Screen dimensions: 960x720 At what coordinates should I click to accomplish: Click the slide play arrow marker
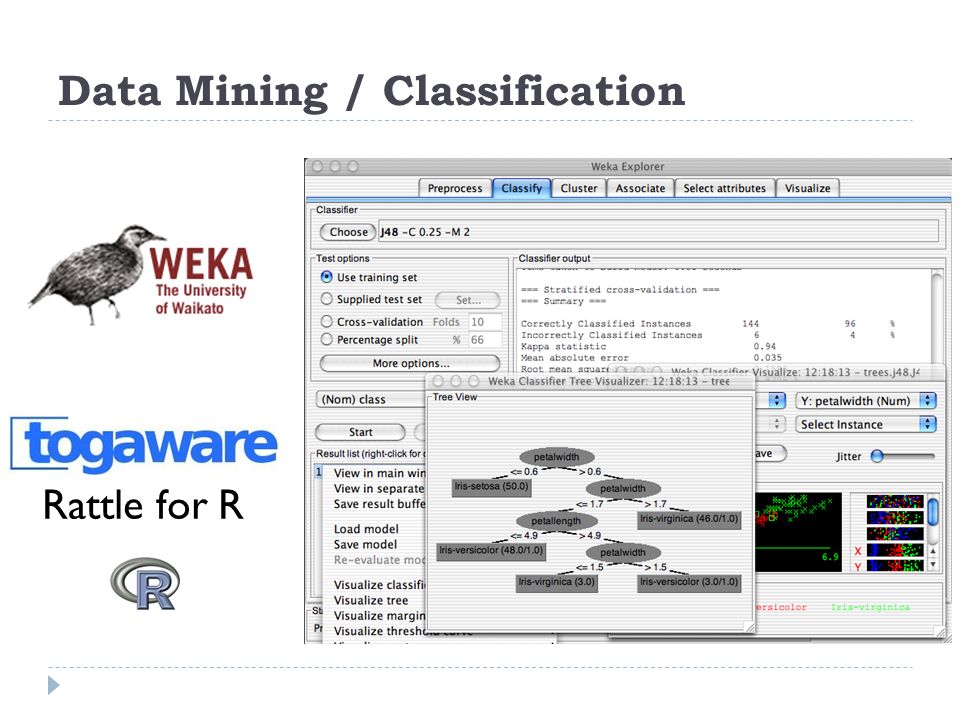tap(54, 685)
